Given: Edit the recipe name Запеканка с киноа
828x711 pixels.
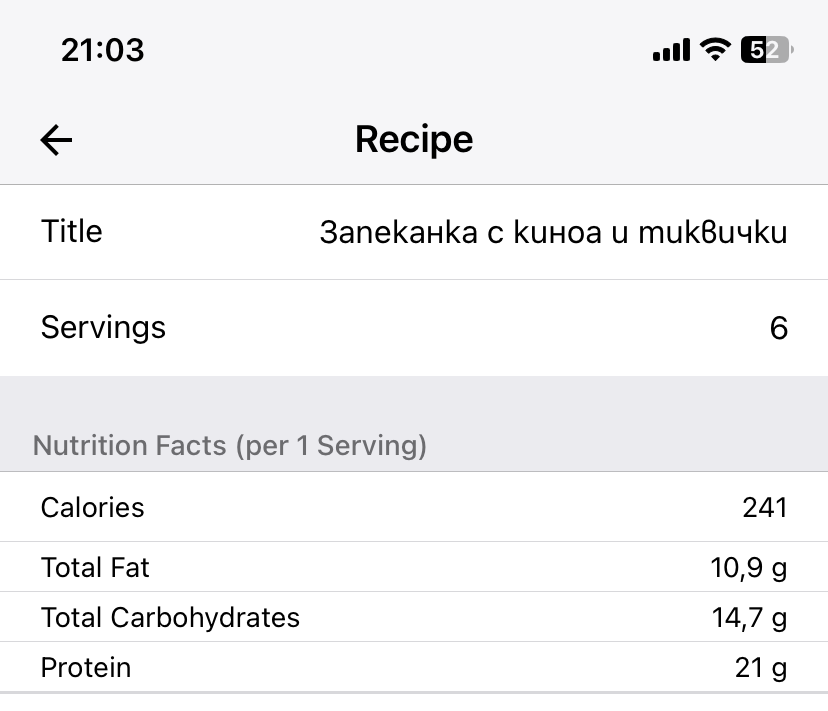Looking at the screenshot, I should pyautogui.click(x=553, y=233).
